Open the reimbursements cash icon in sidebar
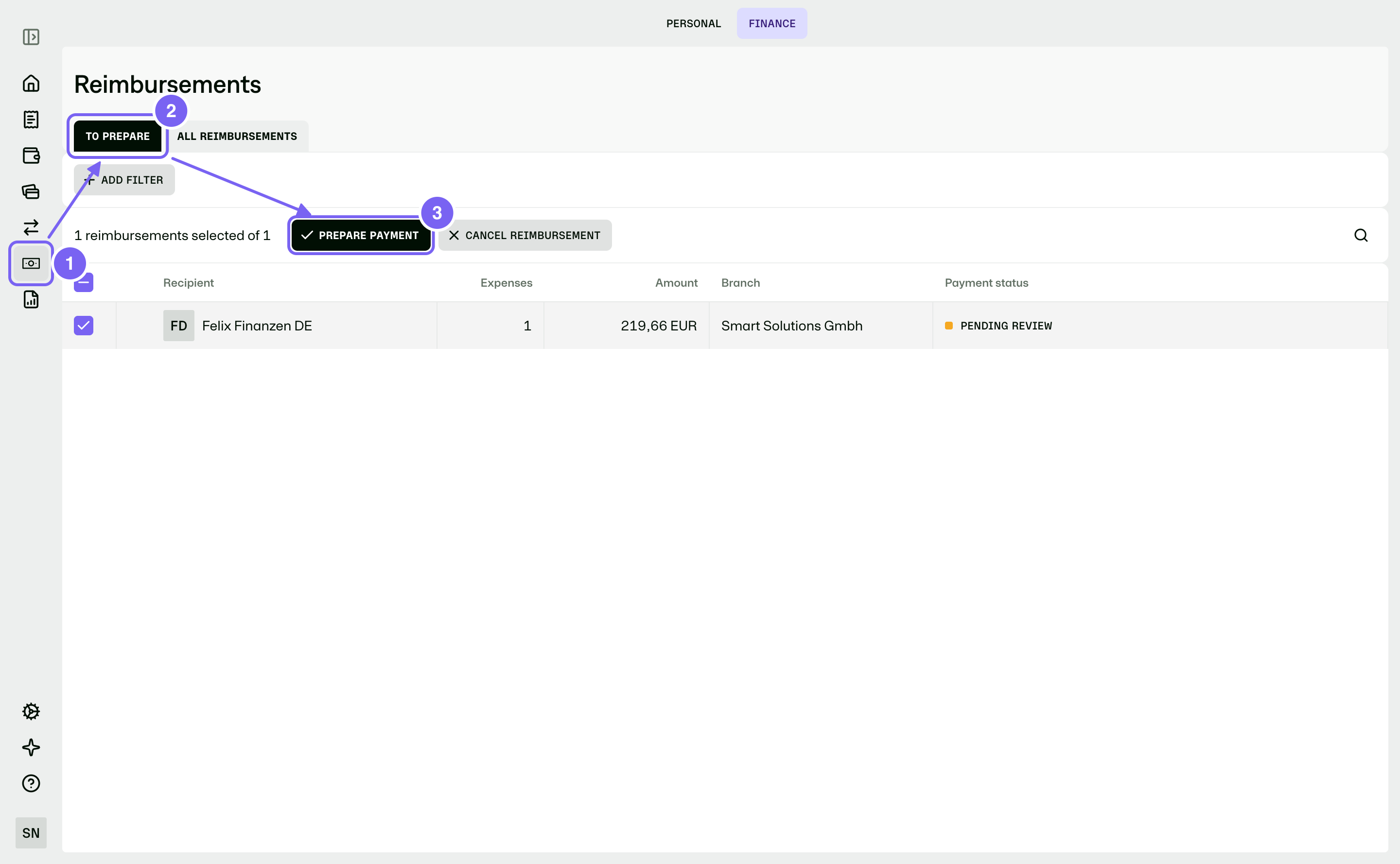Viewport: 1400px width, 864px height. click(31, 263)
